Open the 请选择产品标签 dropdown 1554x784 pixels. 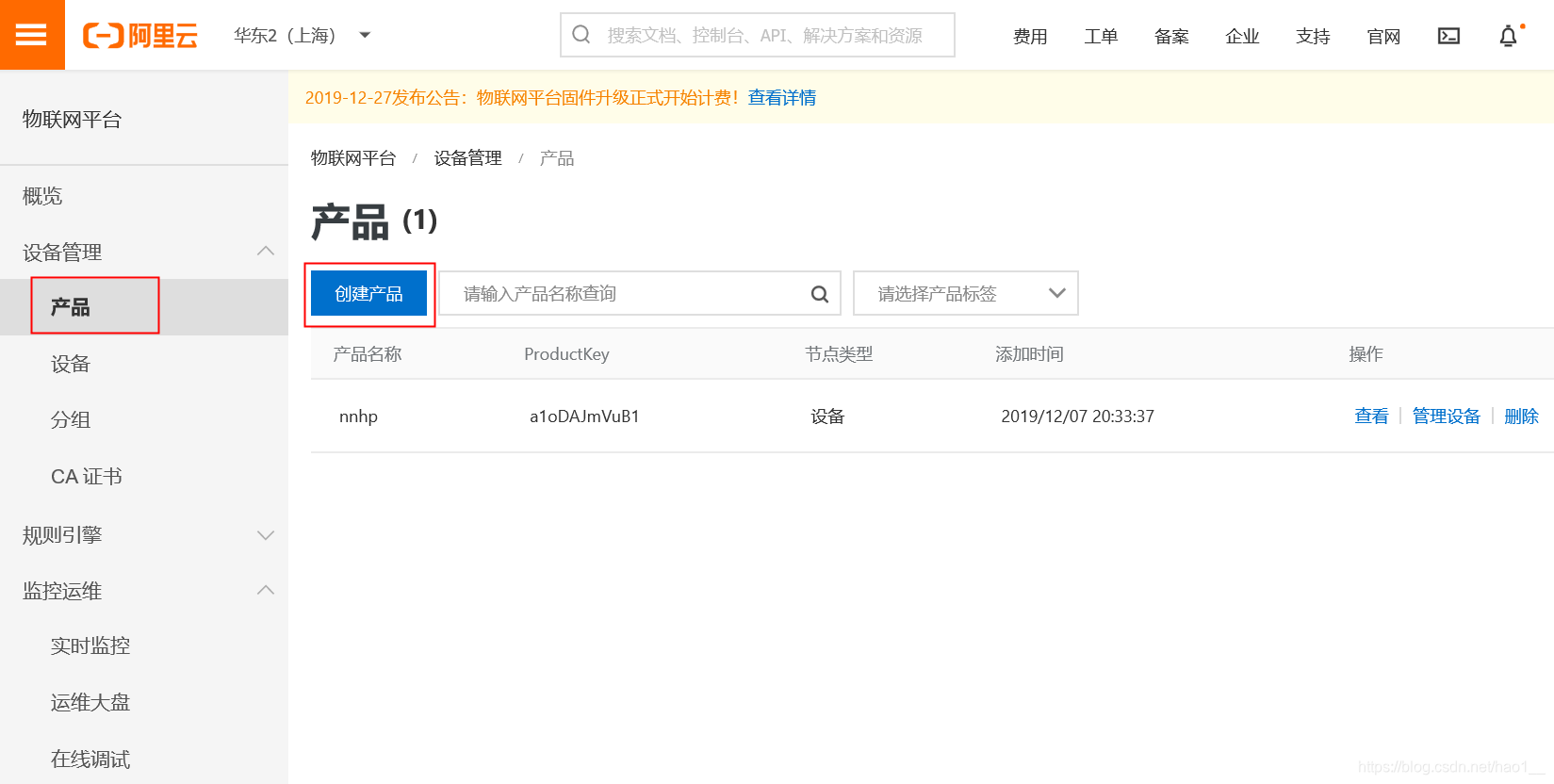tap(966, 293)
